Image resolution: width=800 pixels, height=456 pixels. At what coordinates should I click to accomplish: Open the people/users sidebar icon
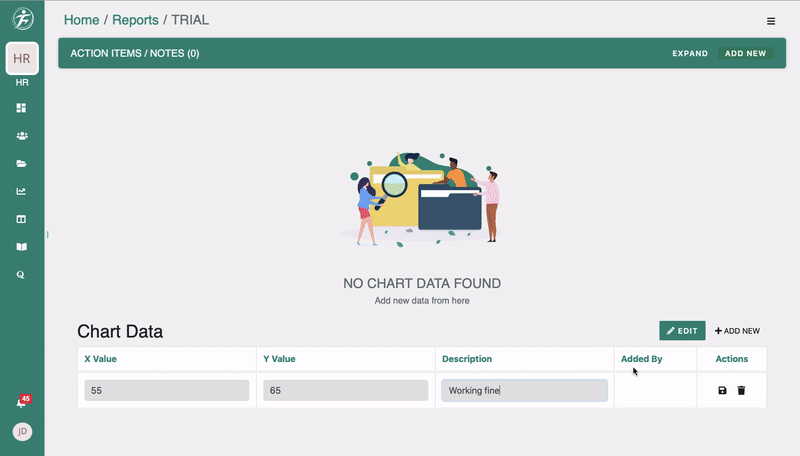pyautogui.click(x=22, y=135)
